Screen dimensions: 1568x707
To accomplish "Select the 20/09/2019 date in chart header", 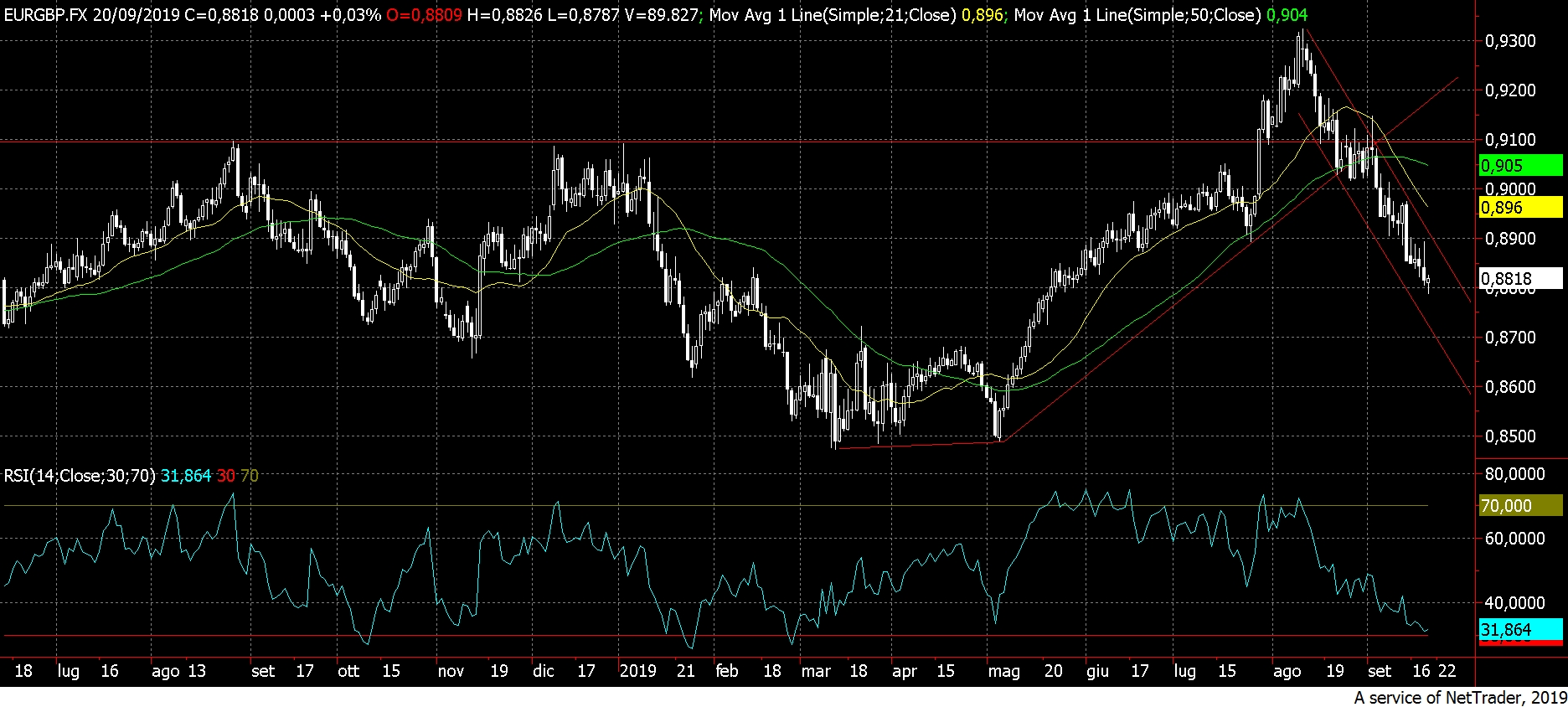I will (x=136, y=15).
